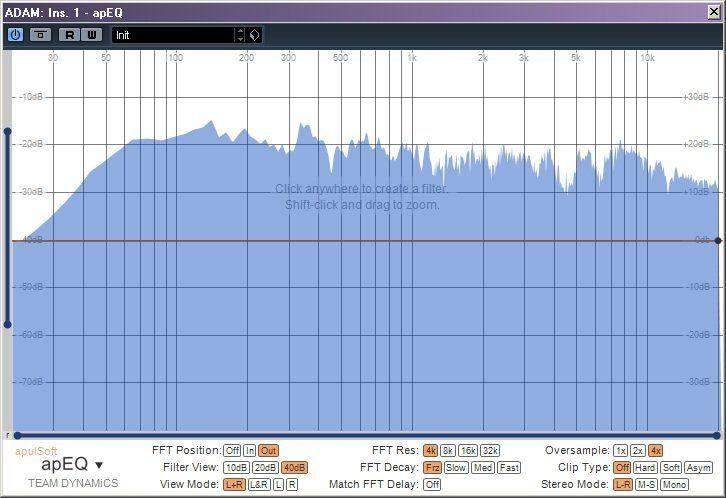The image size is (726, 498).
Task: Click the Read automation R button
Action: coord(69,34)
